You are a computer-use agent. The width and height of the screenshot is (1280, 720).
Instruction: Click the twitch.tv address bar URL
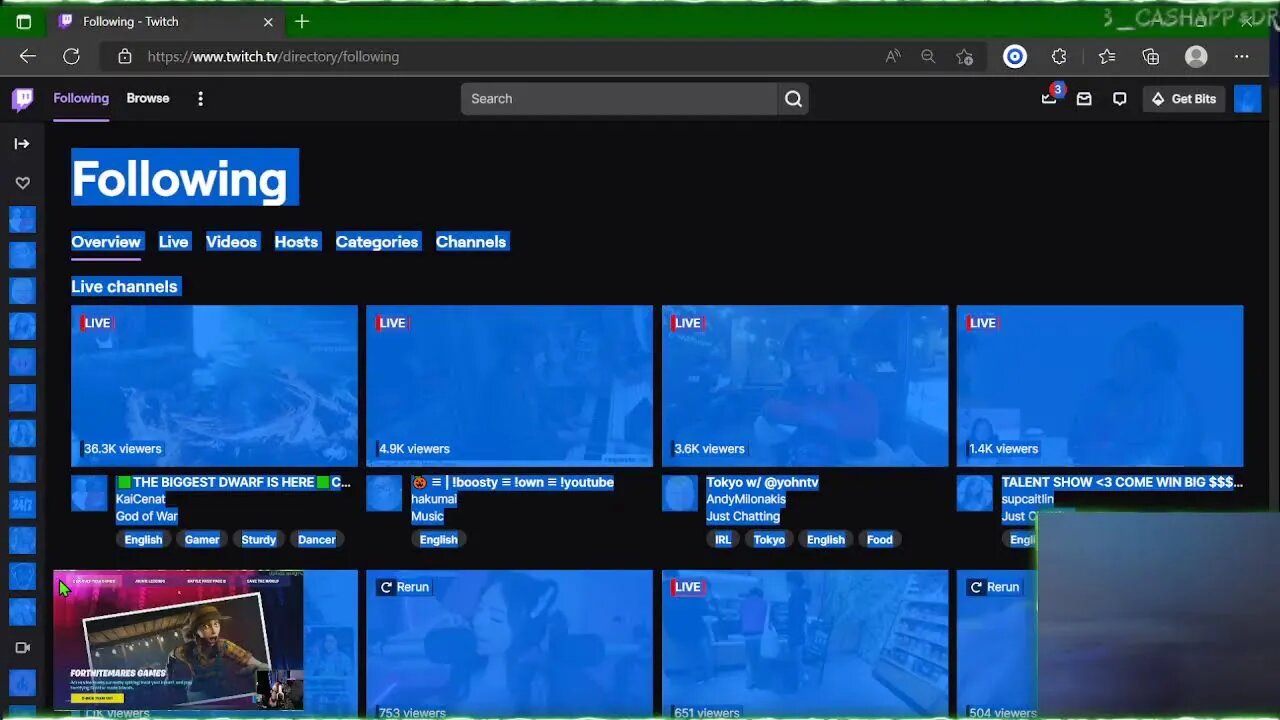pyautogui.click(x=273, y=57)
